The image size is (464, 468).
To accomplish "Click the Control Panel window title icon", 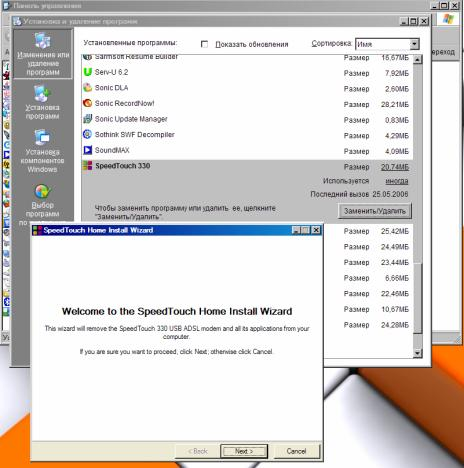I will click(6, 6).
